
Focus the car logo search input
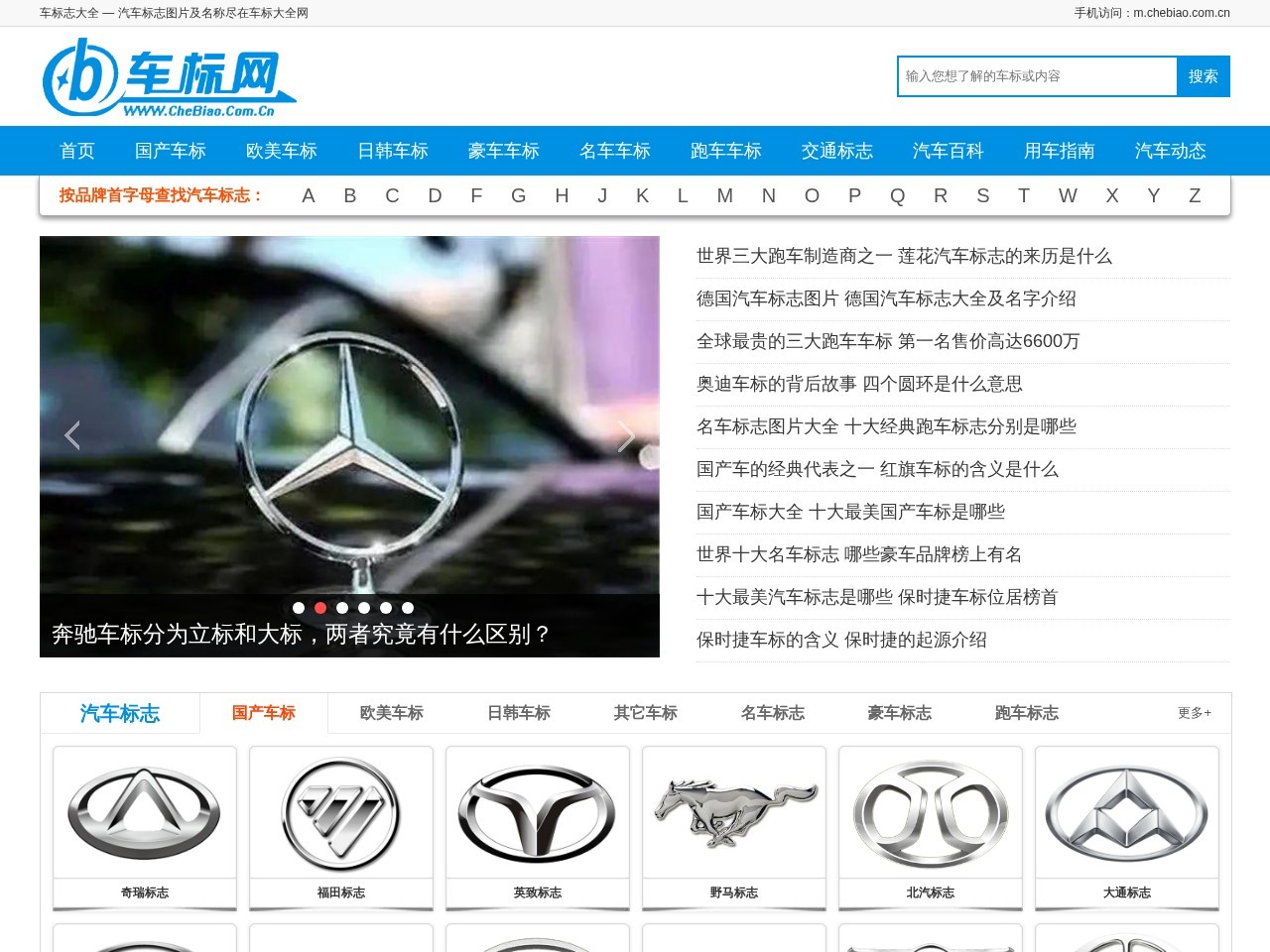(x=1038, y=76)
